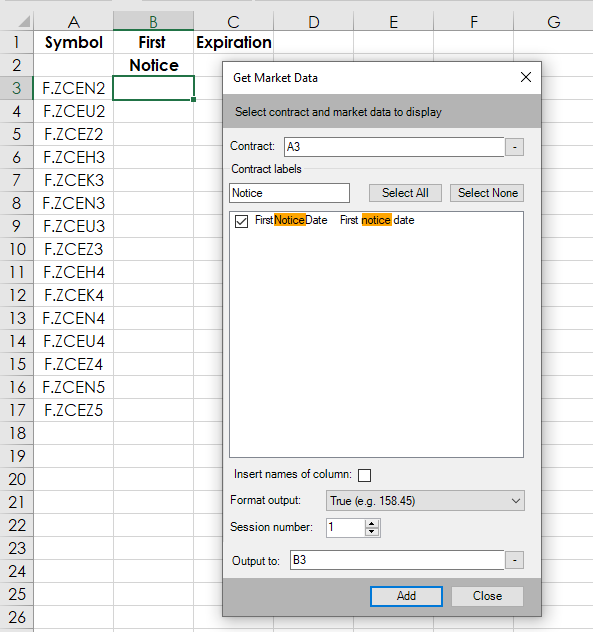Image resolution: width=593 pixels, height=632 pixels.
Task: Select row 10 header
Action: pos(17,249)
